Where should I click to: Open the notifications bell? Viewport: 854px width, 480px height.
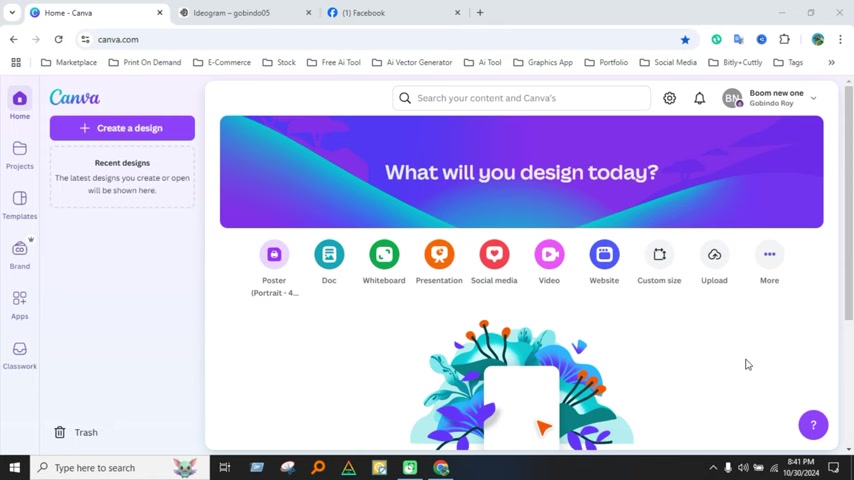(x=699, y=98)
